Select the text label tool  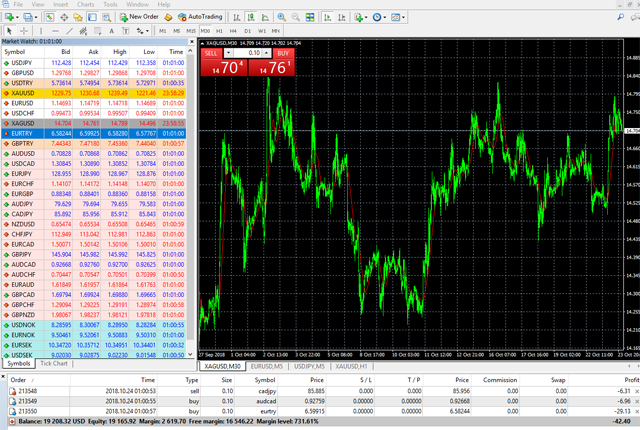(125, 31)
